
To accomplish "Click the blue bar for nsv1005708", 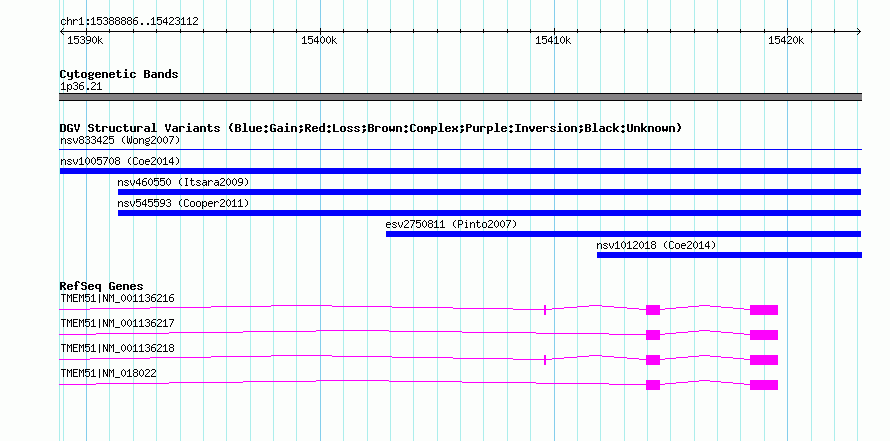I will point(460,171).
